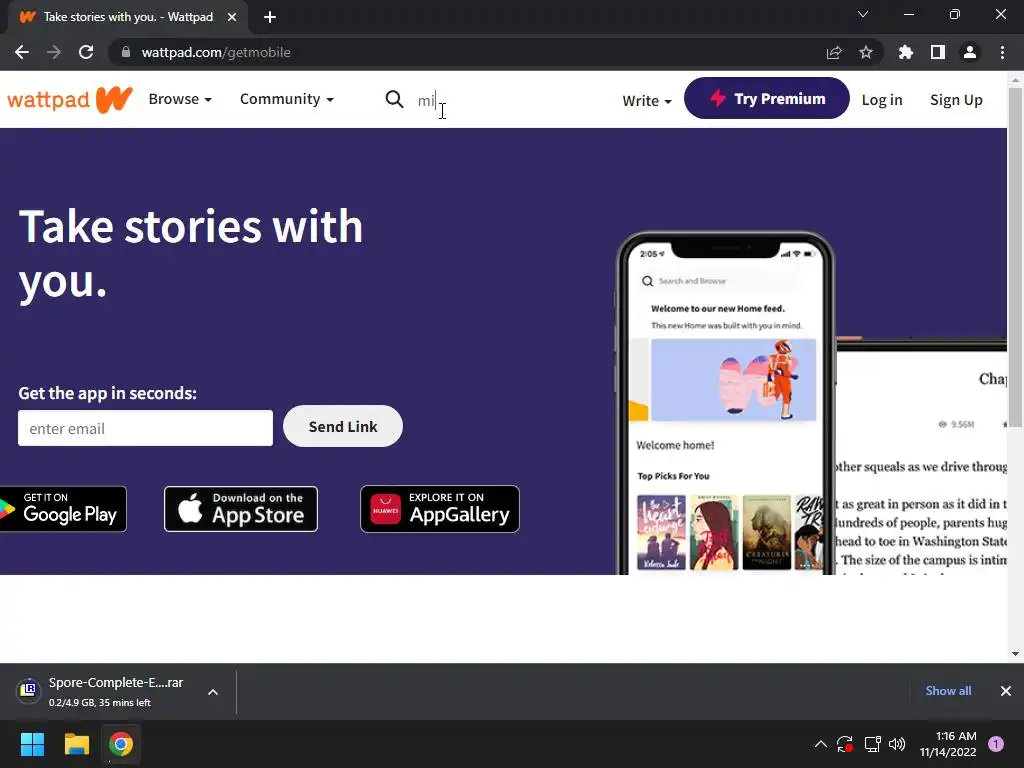The image size is (1024, 768).
Task: Expand the Spore download options chevron
Action: point(213,692)
